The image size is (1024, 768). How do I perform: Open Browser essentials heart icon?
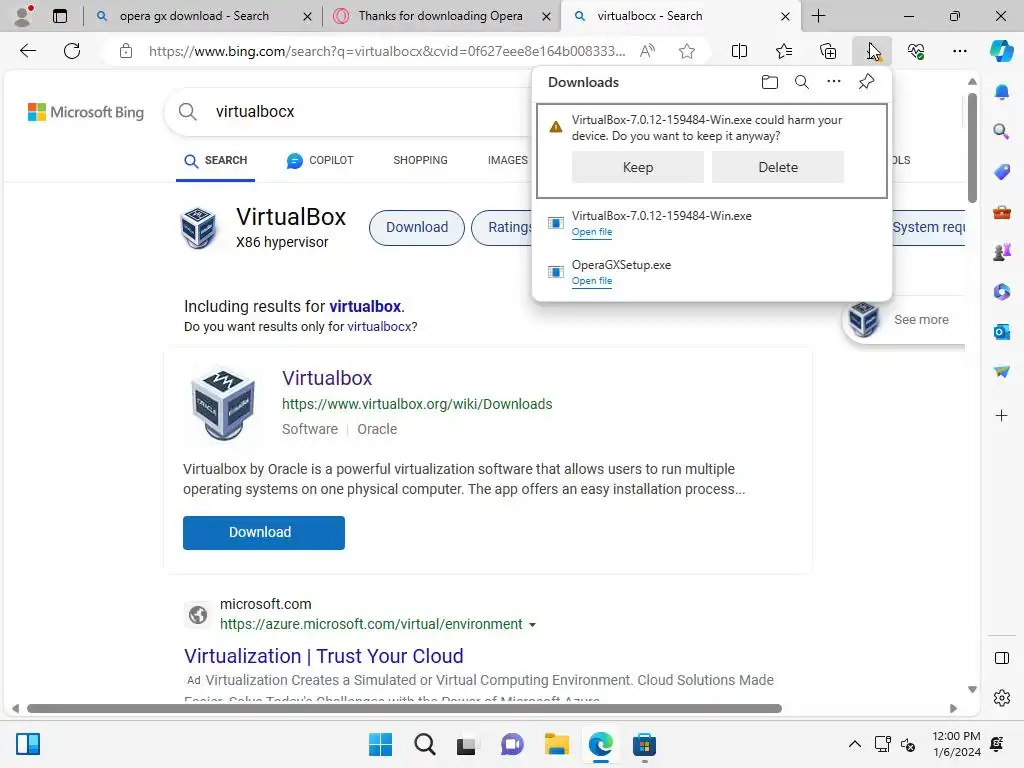(x=916, y=51)
